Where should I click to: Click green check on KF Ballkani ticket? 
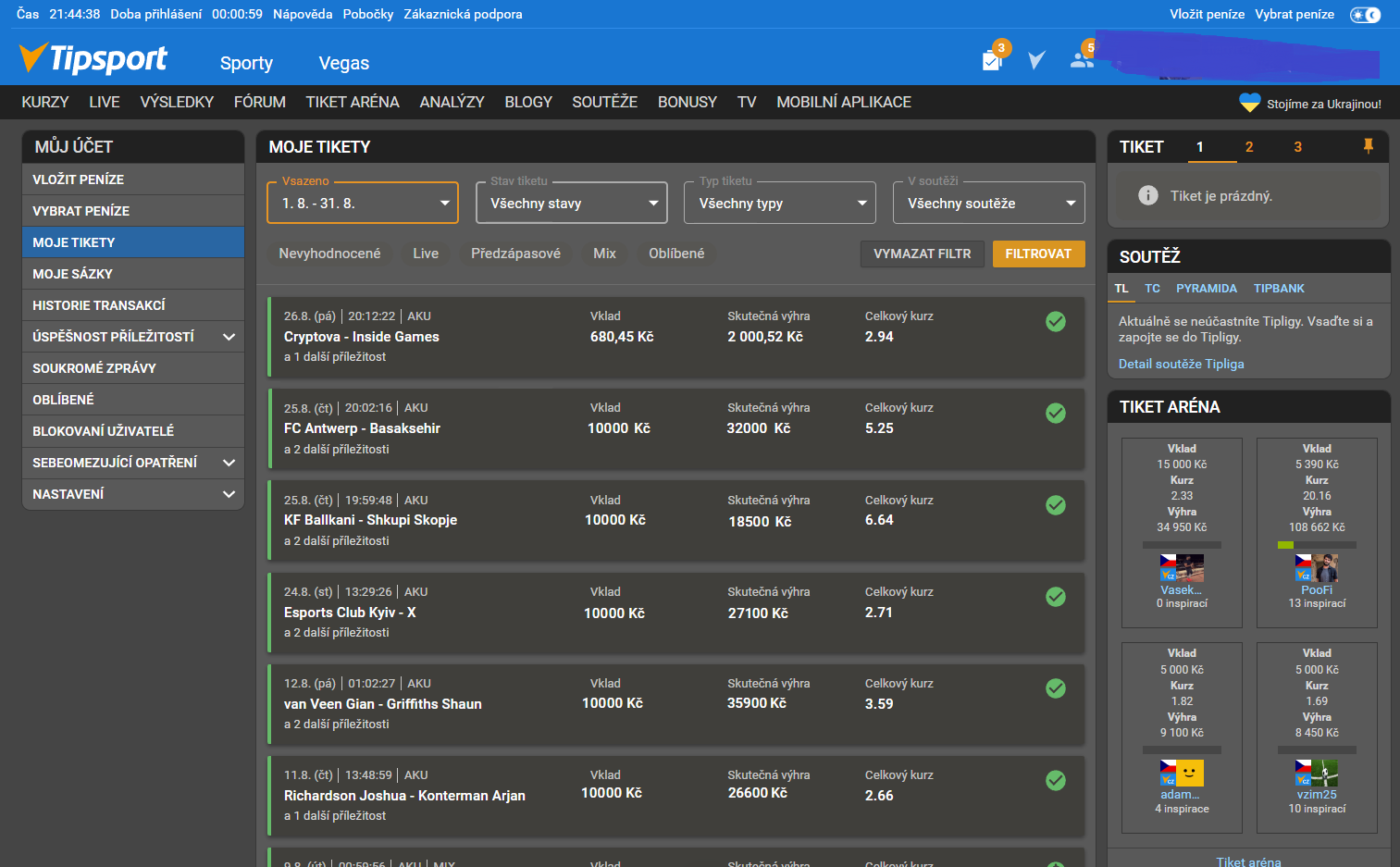tap(1056, 505)
